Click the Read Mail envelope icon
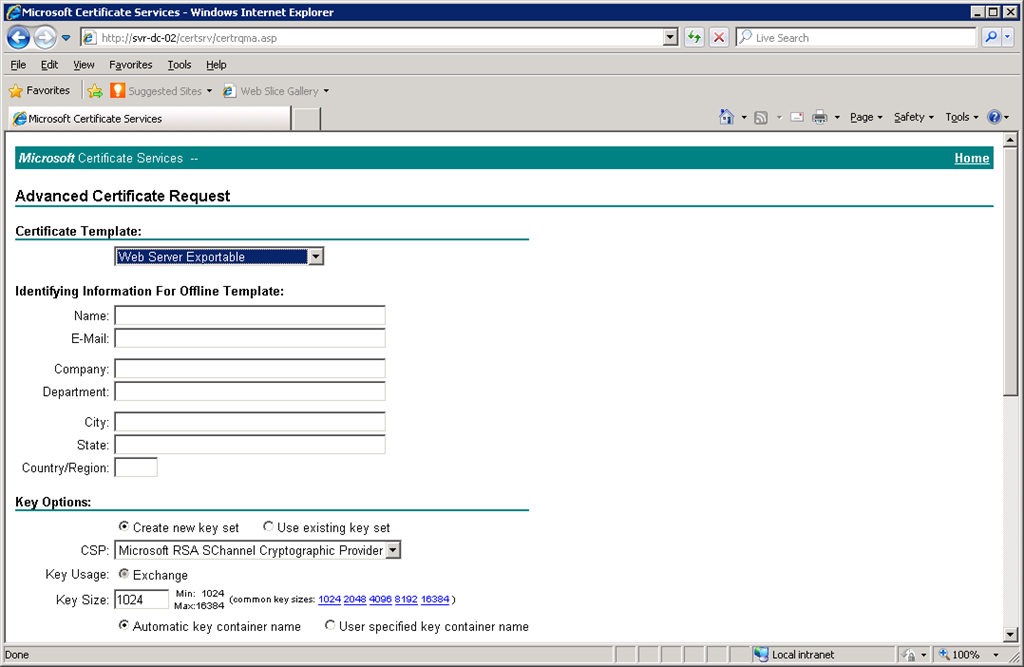 tap(797, 118)
